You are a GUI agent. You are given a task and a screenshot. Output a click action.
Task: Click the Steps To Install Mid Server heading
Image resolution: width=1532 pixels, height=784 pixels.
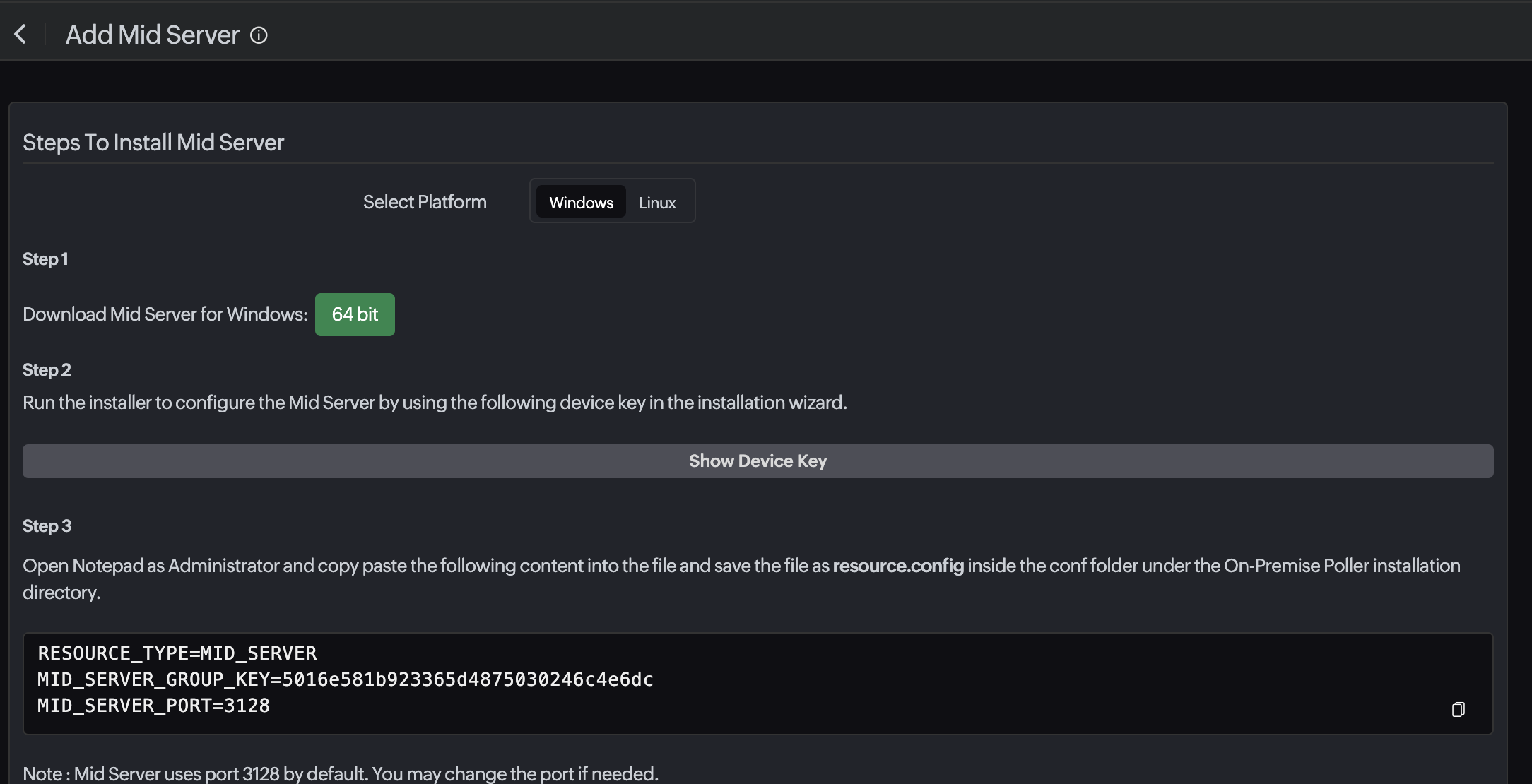point(153,143)
